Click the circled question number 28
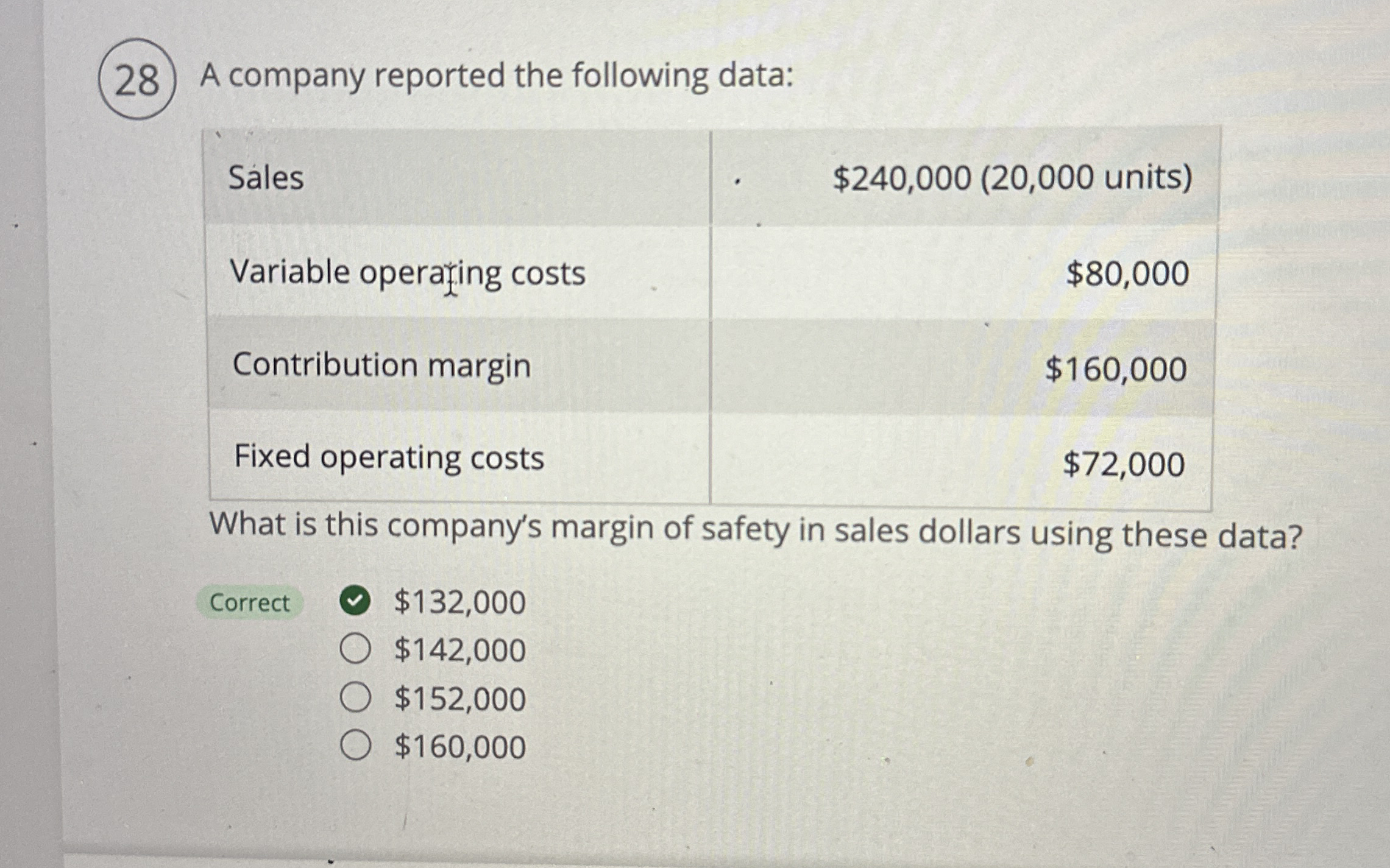The width and height of the screenshot is (1390, 868). 137,79
